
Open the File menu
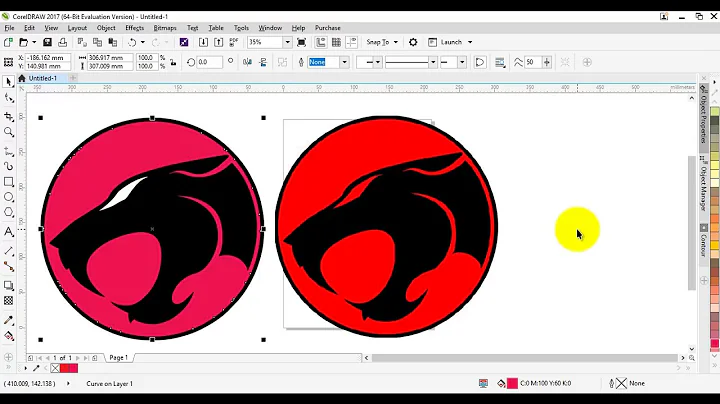[x=9, y=28]
